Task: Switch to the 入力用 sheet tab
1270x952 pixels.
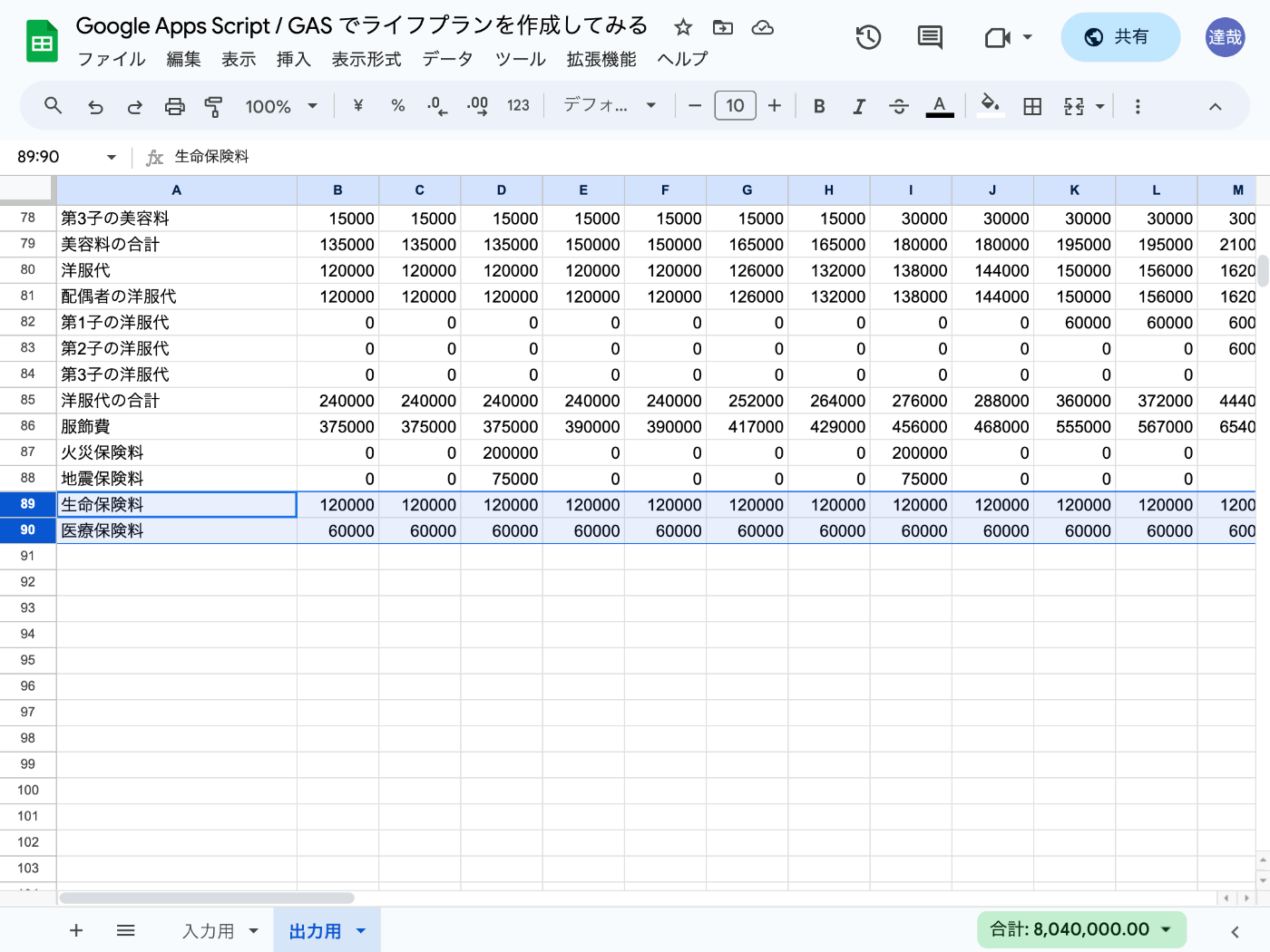Action: tap(209, 931)
